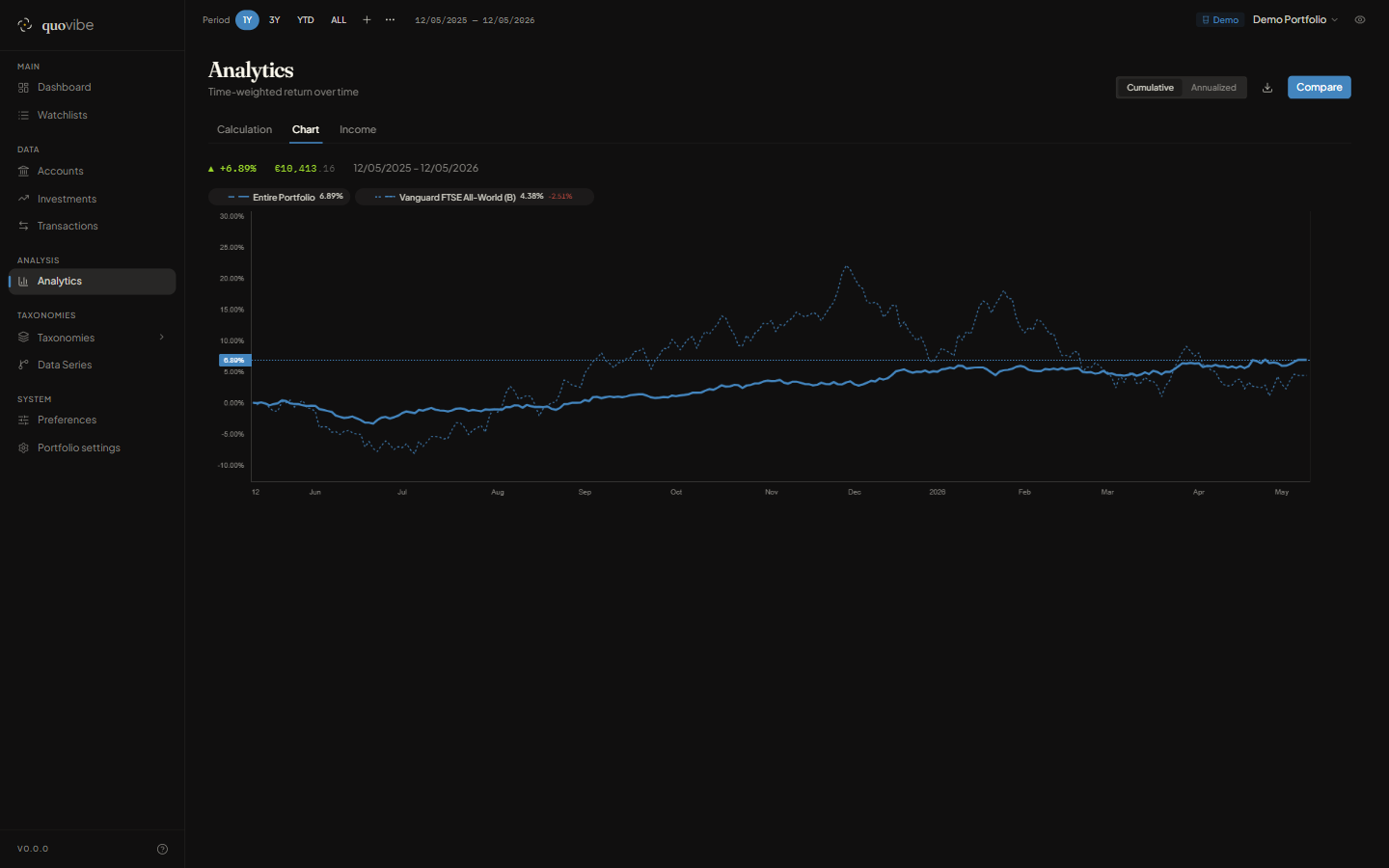This screenshot has width=1389, height=868.
Task: Open Dashboard from sidebar
Action: pos(92,88)
